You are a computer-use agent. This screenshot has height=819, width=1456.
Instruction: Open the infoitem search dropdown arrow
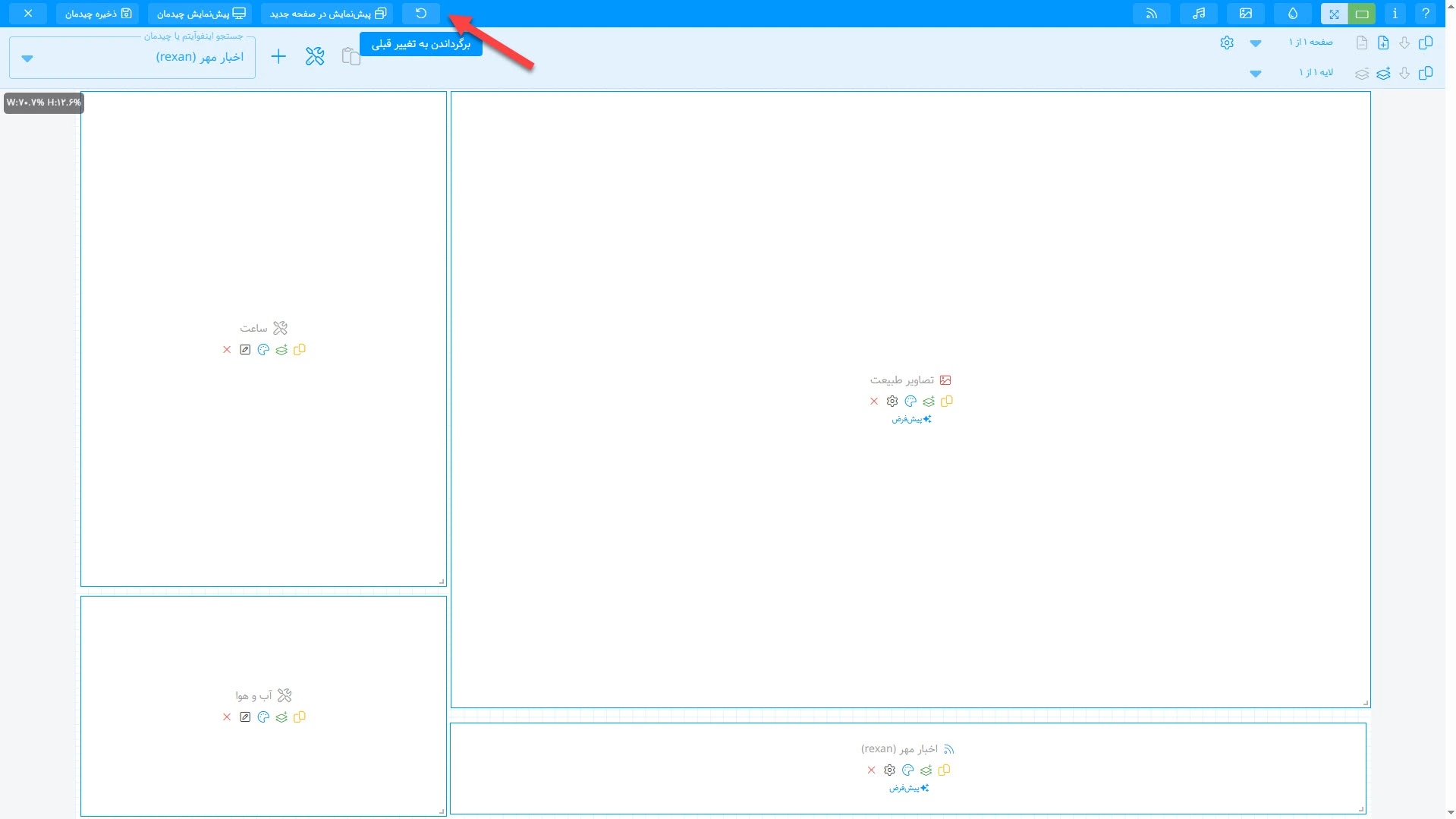[27, 58]
